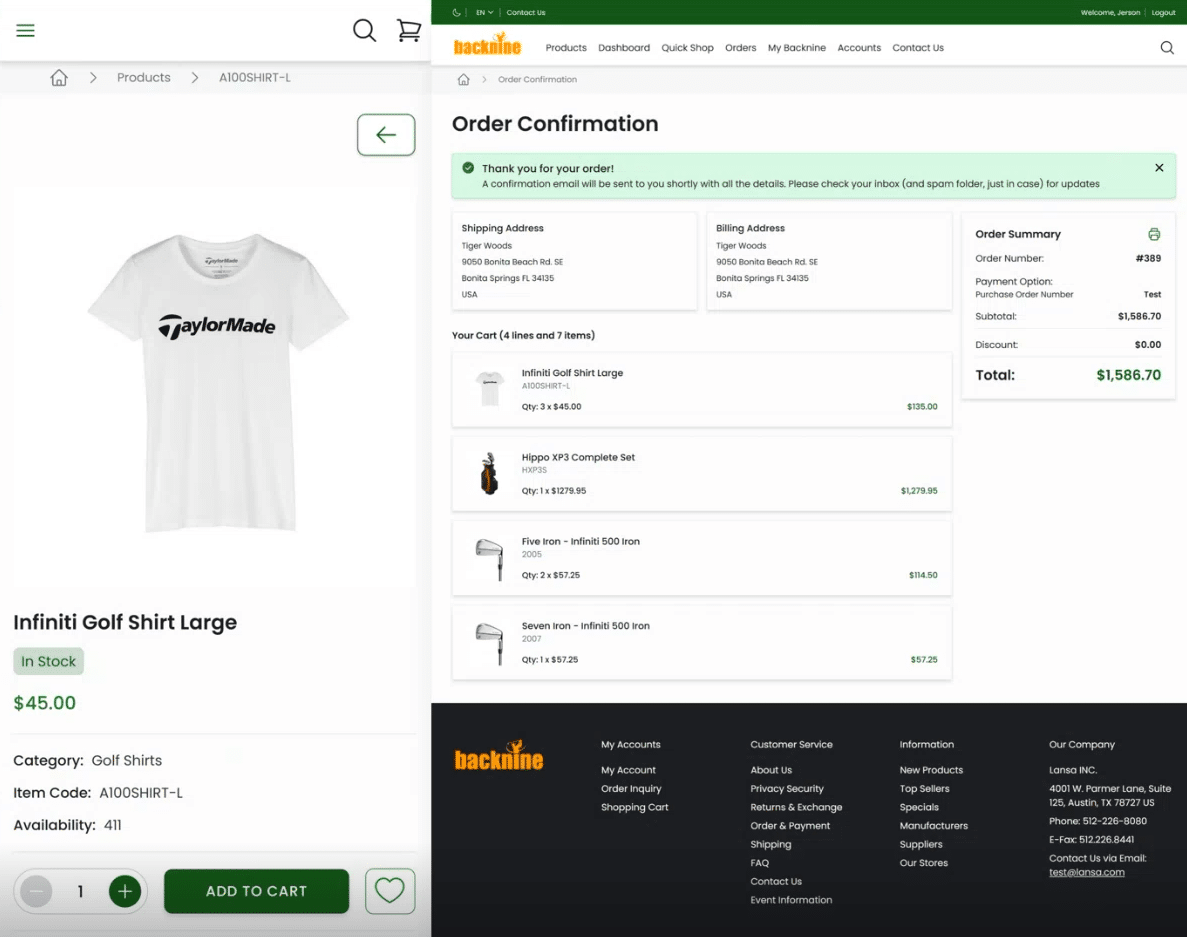This screenshot has height=937, width=1187.
Task: Open Quick Shop from the nav bar
Action: click(x=687, y=47)
